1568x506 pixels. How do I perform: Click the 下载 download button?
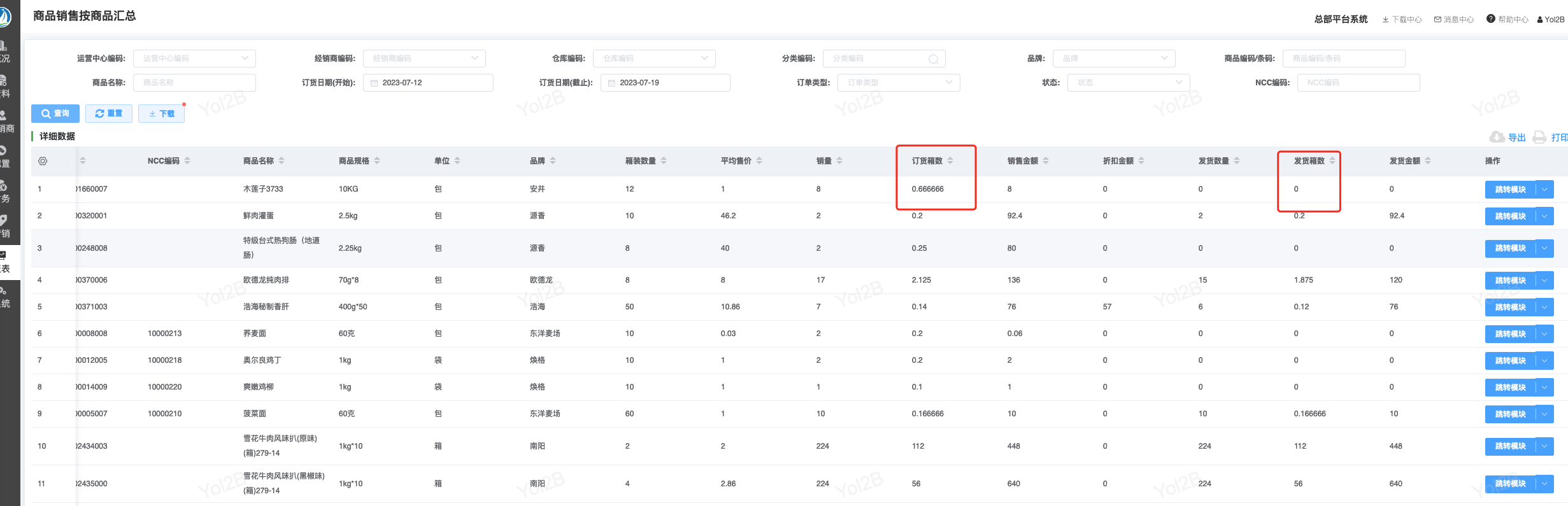161,113
